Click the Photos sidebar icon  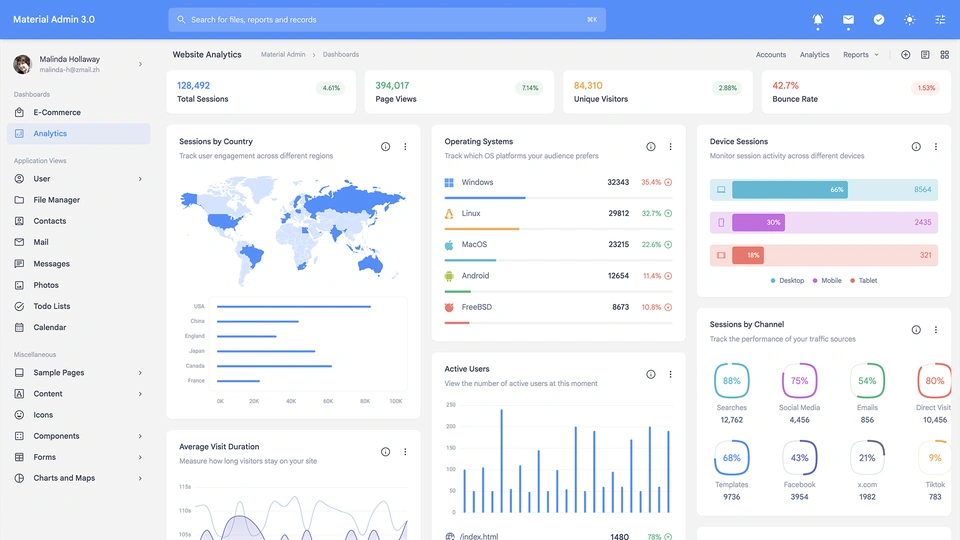pos(20,285)
